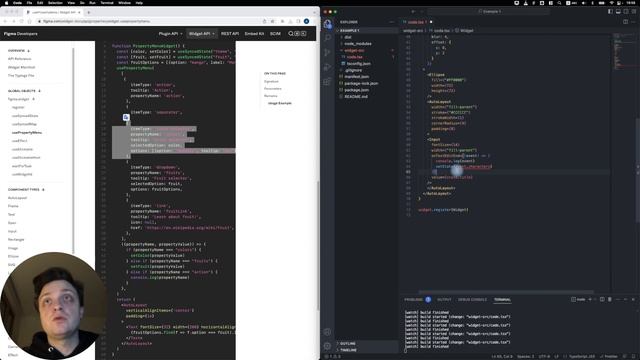This screenshot has height=360, width=640.
Task: Jump to Usage Example in On This Page
Action: pos(280,103)
